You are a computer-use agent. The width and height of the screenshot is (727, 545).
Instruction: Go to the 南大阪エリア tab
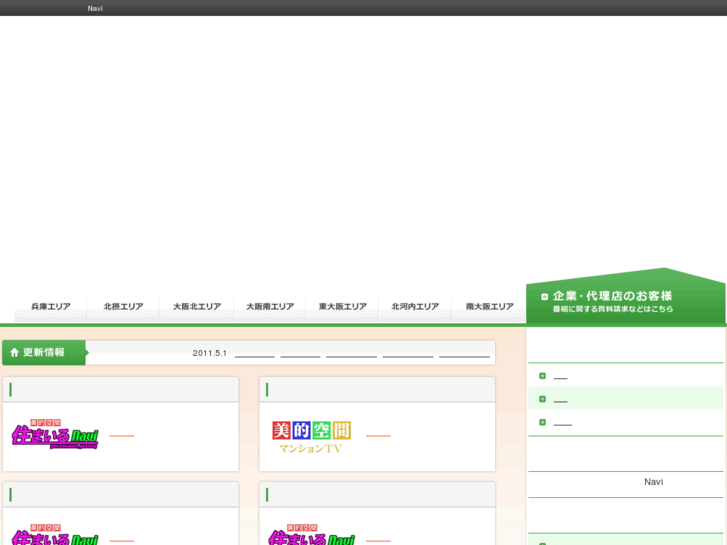pyautogui.click(x=489, y=307)
